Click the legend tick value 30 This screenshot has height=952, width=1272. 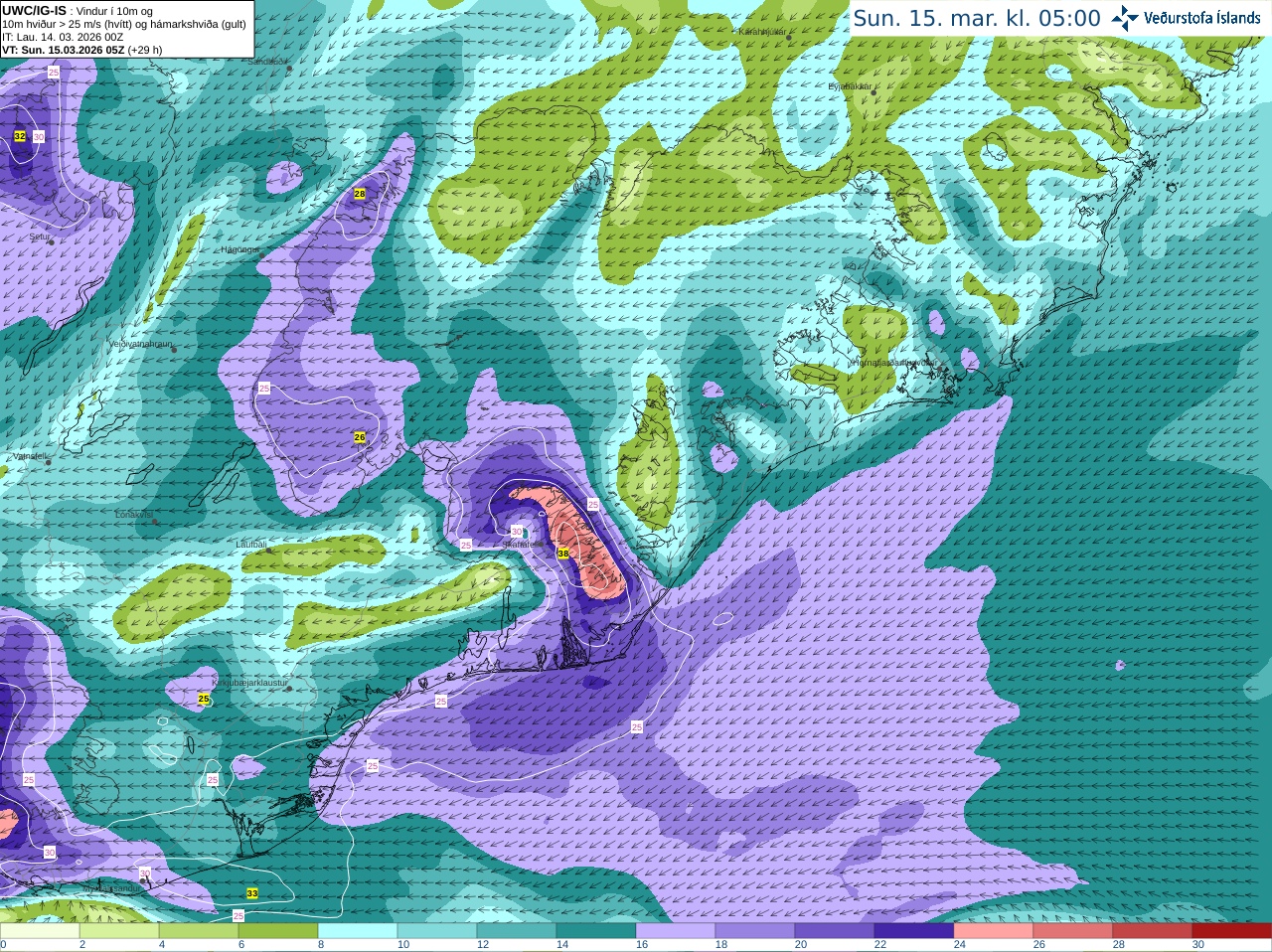tap(1198, 945)
